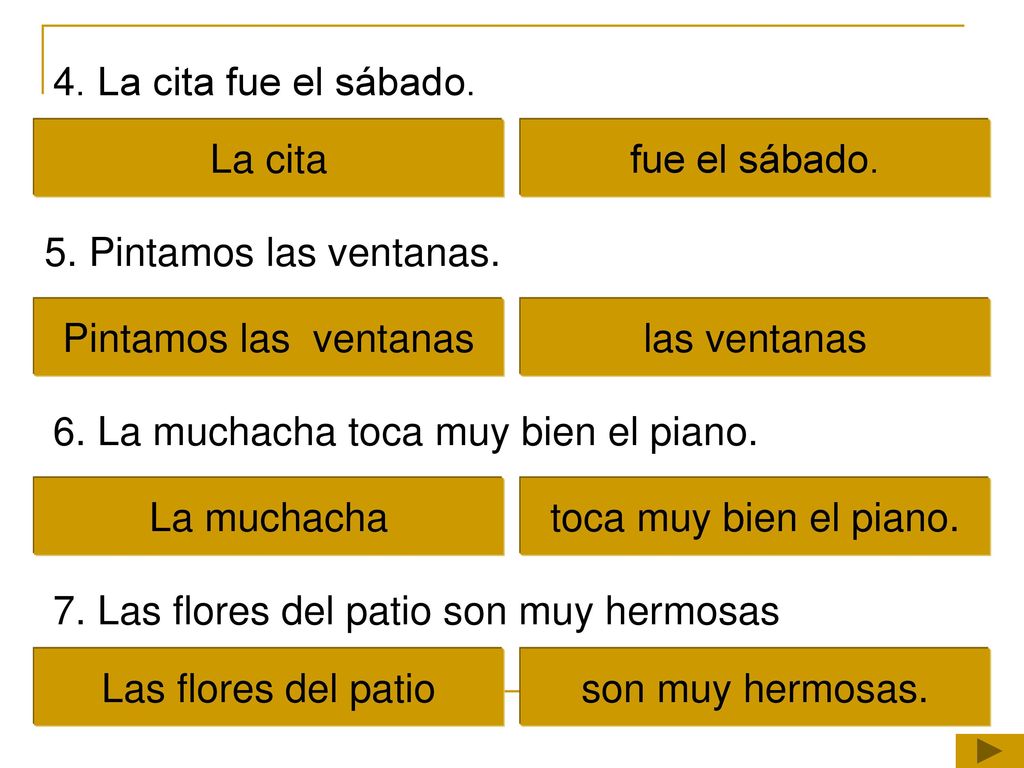The height and width of the screenshot is (768, 1024).
Task: Click the connector line between bottom boxes
Action: 512,690
